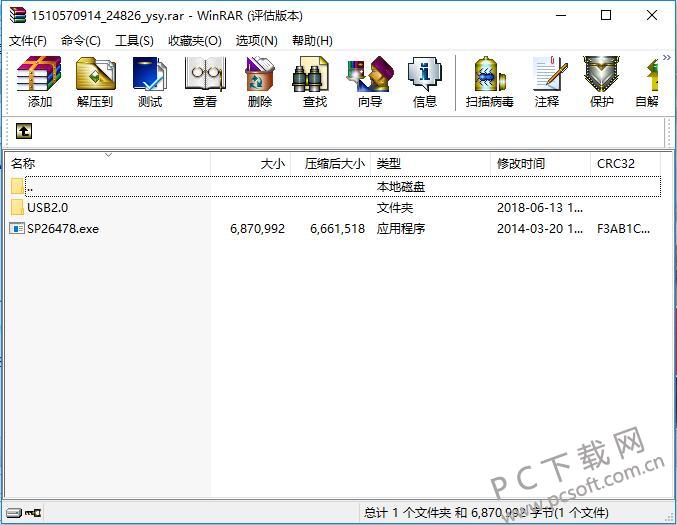
Task: Select the SP26478.exe file icon
Action: pyautogui.click(x=17, y=228)
